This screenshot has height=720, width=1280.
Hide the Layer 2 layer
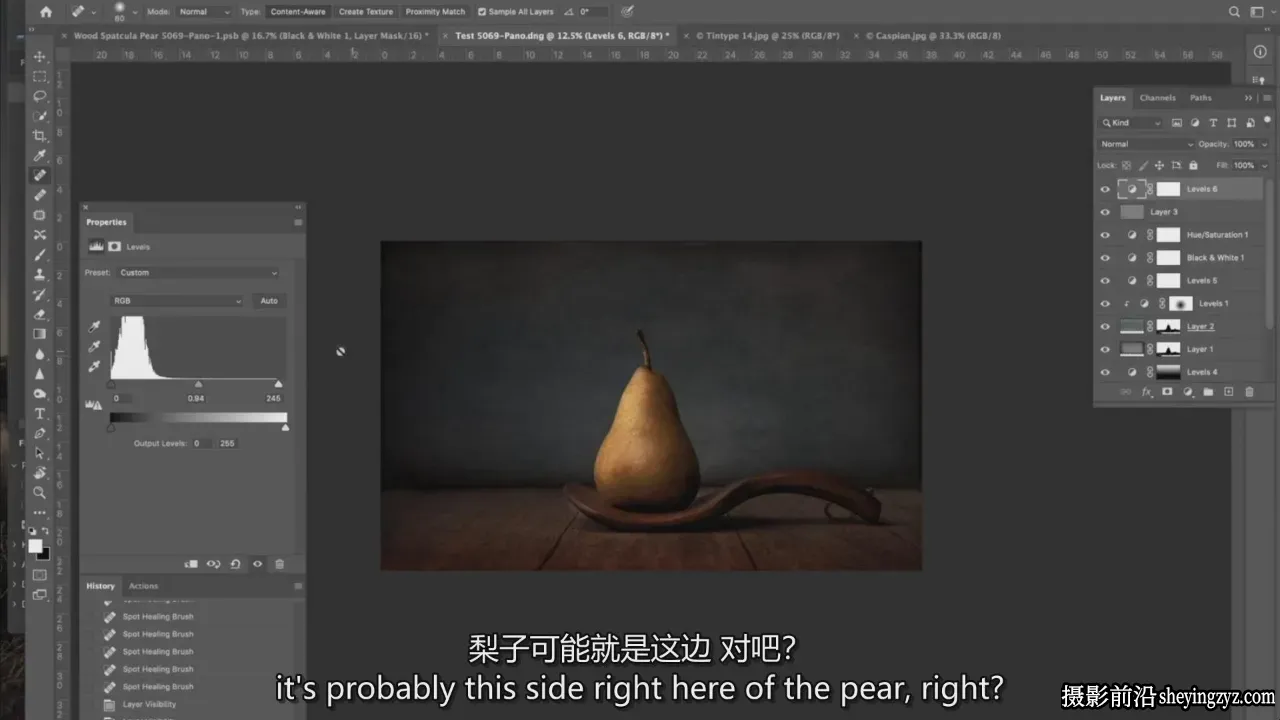tap(1105, 327)
